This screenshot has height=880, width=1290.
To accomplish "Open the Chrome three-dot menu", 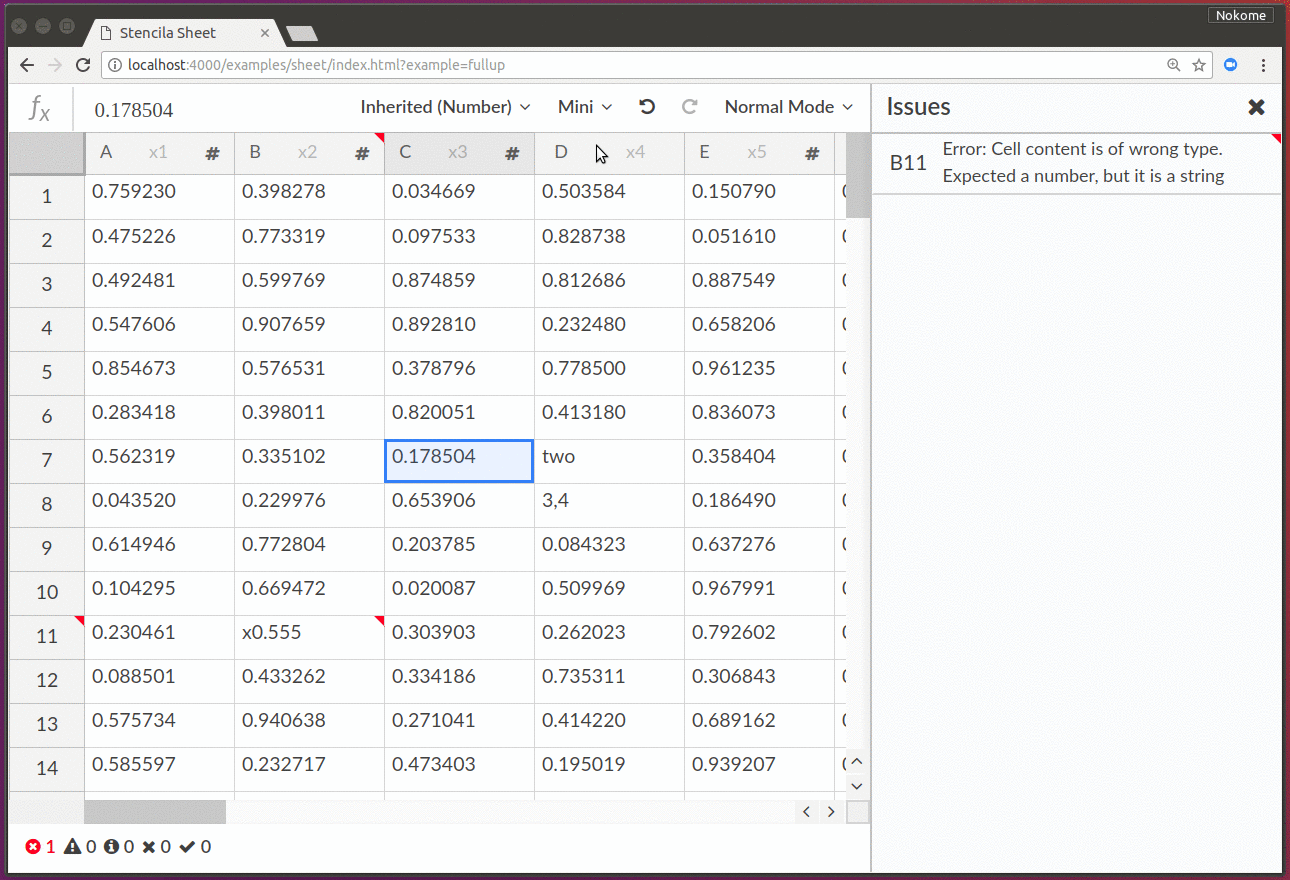I will (1264, 65).
